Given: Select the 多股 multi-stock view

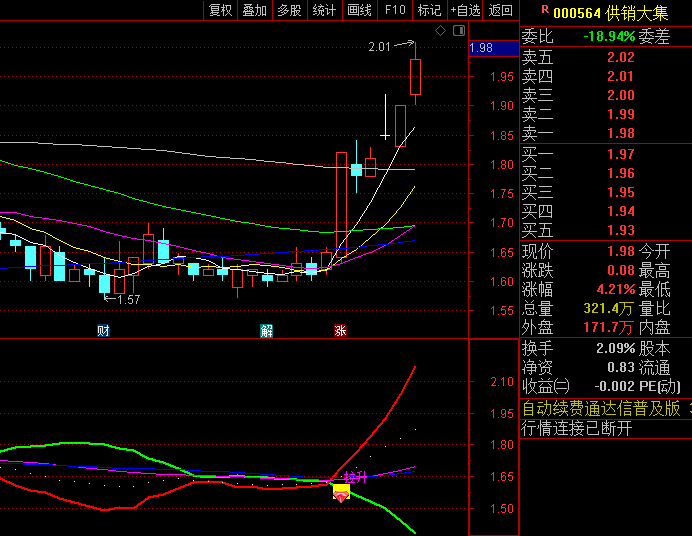Looking at the screenshot, I should pyautogui.click(x=289, y=10).
